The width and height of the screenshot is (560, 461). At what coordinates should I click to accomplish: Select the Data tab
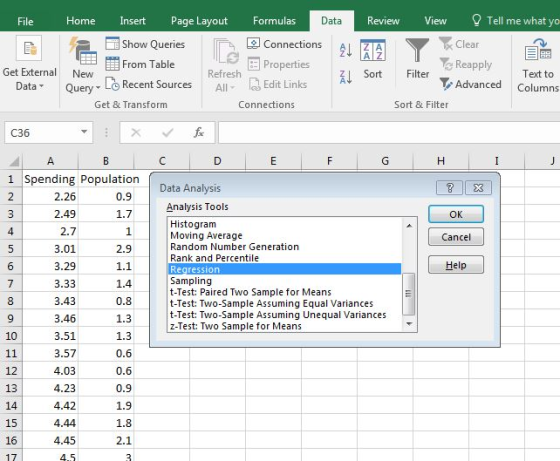tap(331, 21)
